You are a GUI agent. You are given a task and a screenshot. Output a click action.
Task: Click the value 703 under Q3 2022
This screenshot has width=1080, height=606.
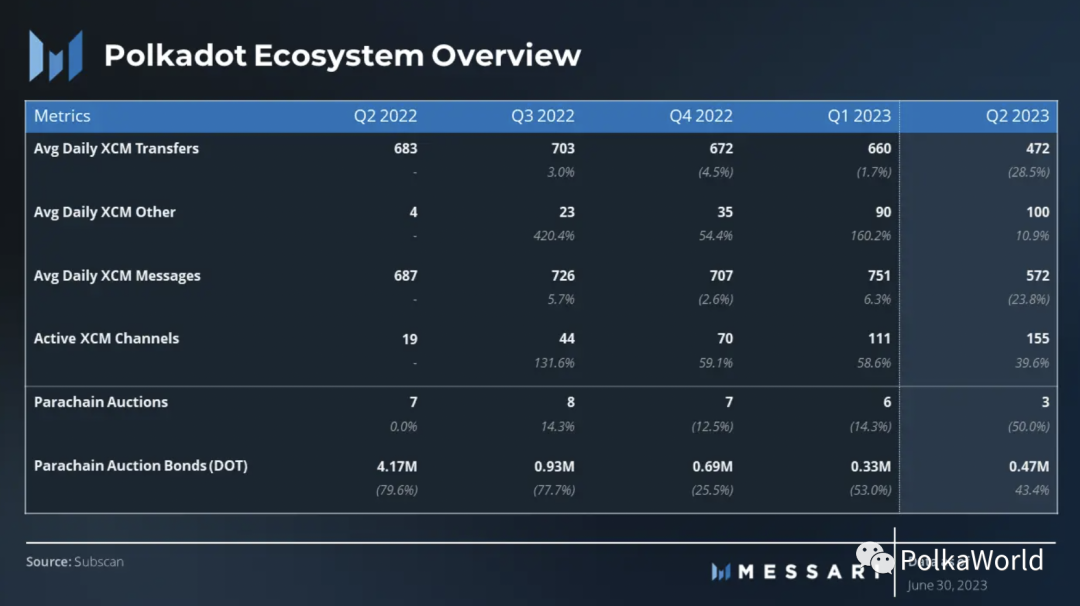[x=563, y=149]
